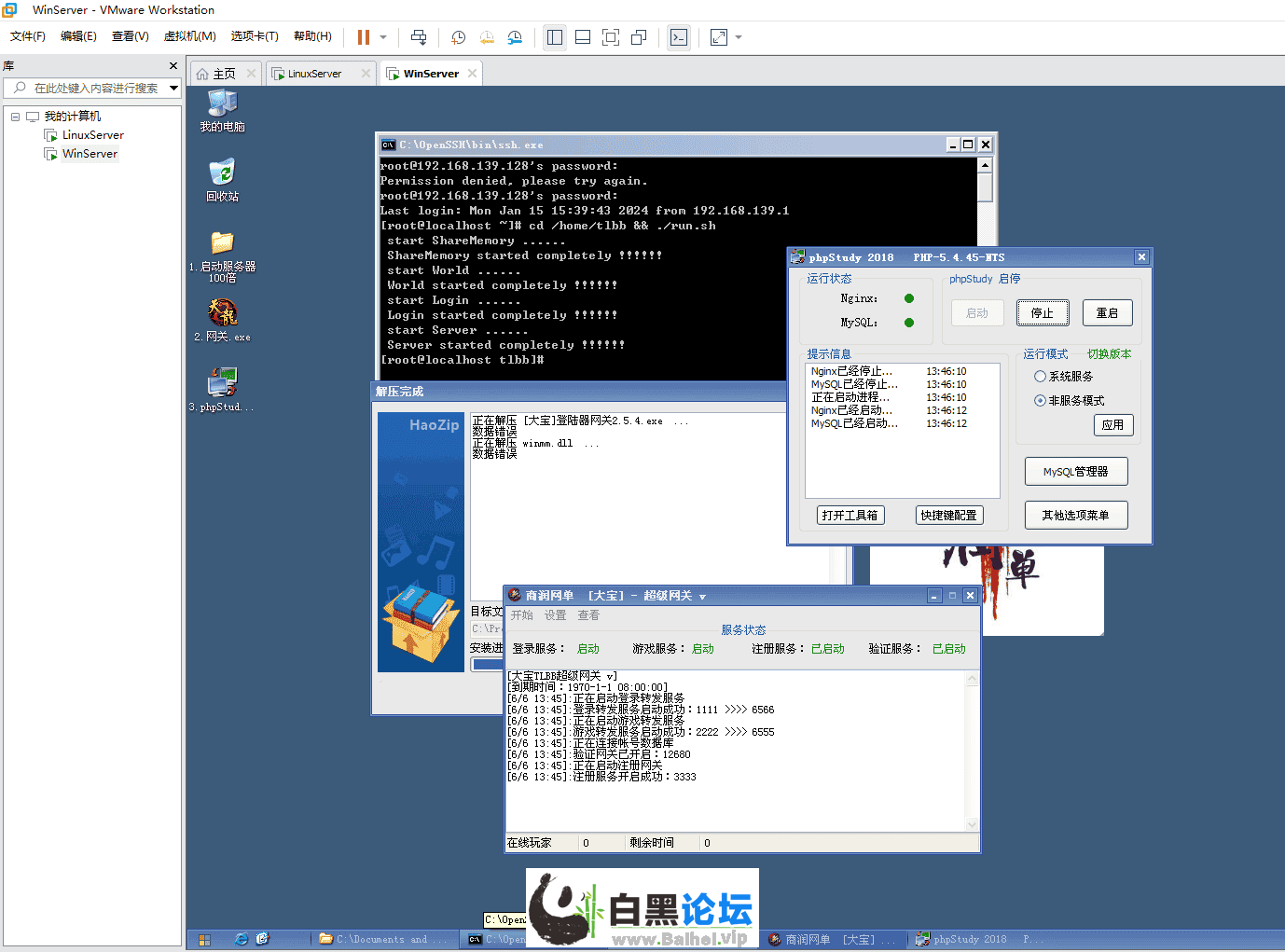Click the phpStudy title bar icon
Image resolution: width=1285 pixels, height=952 pixels.
(x=798, y=257)
